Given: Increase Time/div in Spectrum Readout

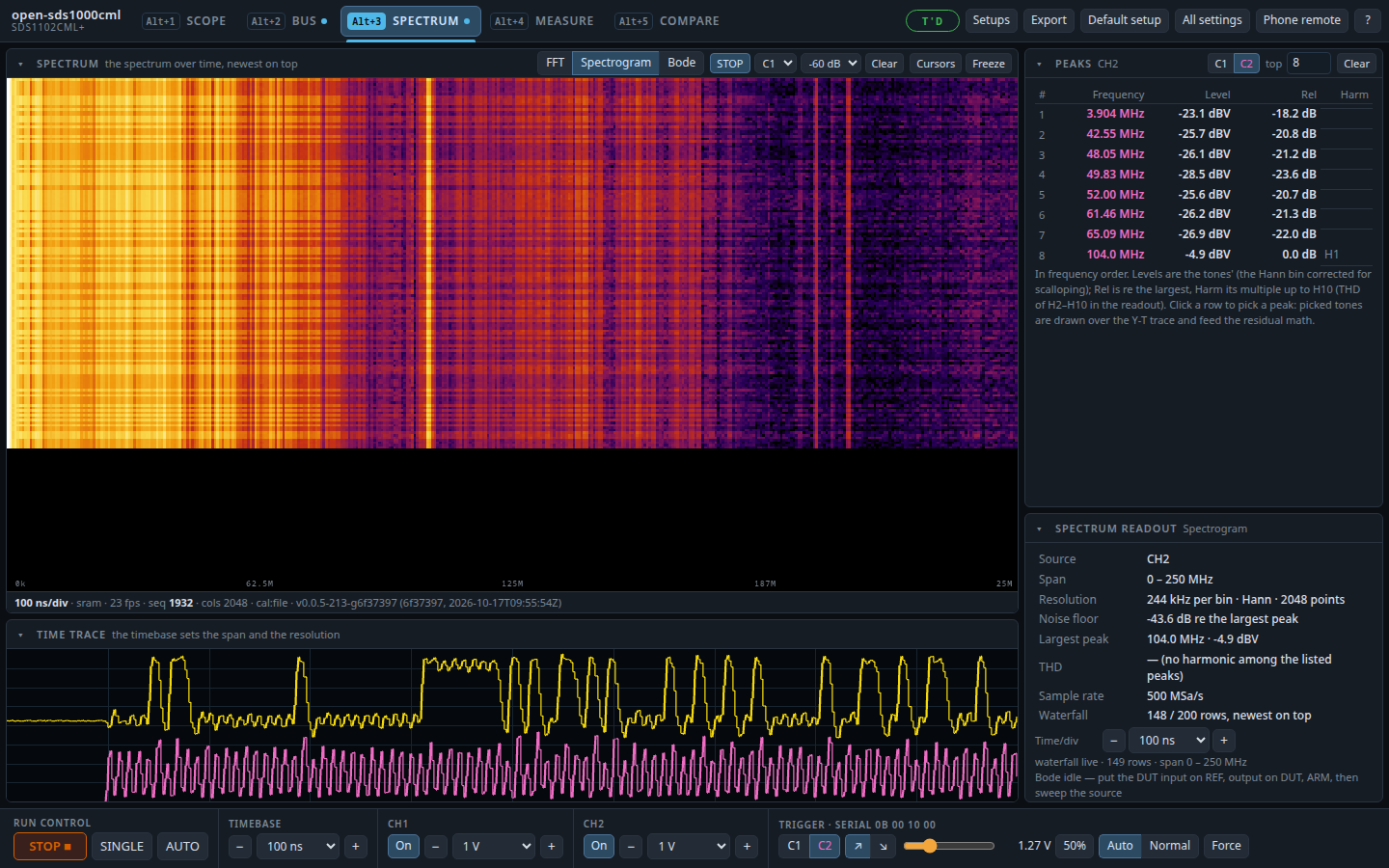Looking at the screenshot, I should tap(1224, 741).
